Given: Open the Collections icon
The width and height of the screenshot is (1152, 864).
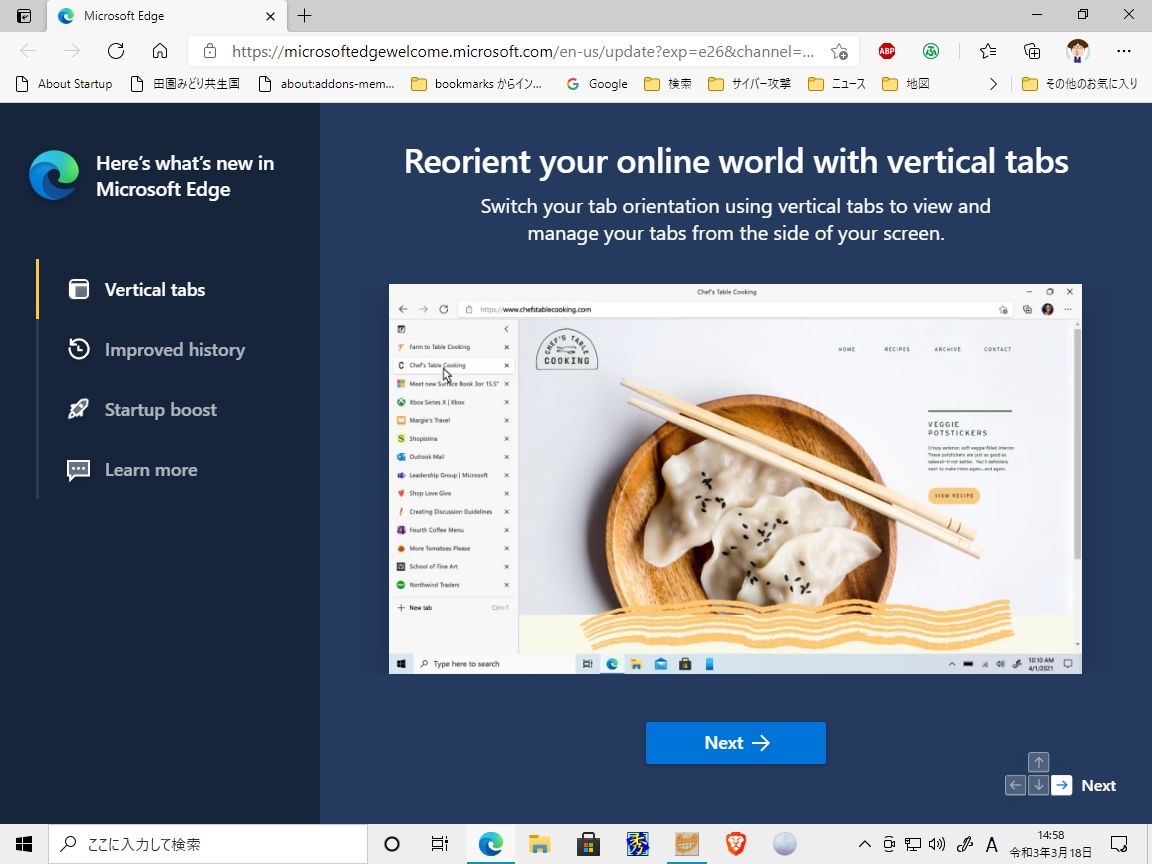Looking at the screenshot, I should click(1032, 51).
